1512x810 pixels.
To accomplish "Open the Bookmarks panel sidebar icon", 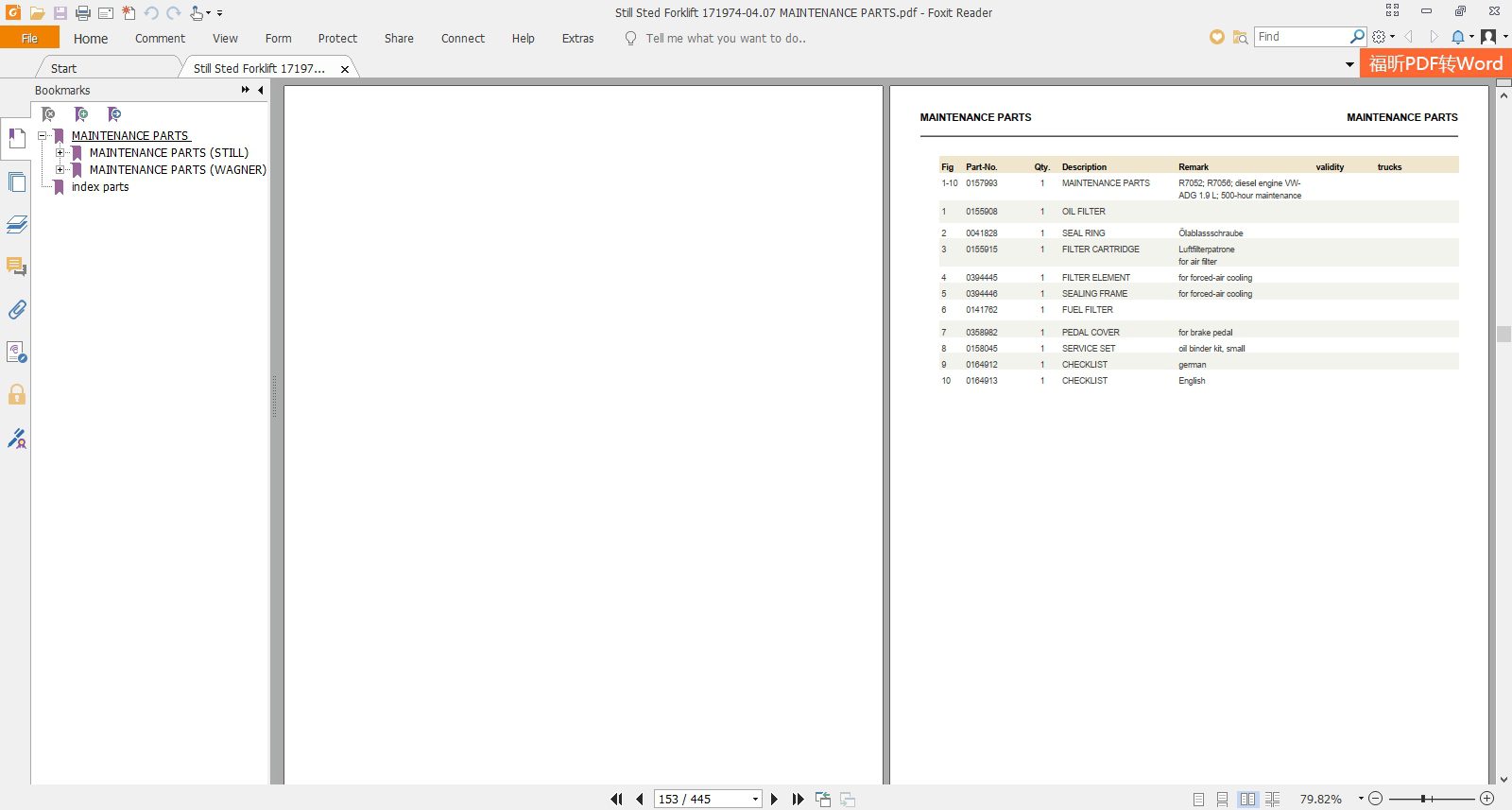I will [x=16, y=139].
